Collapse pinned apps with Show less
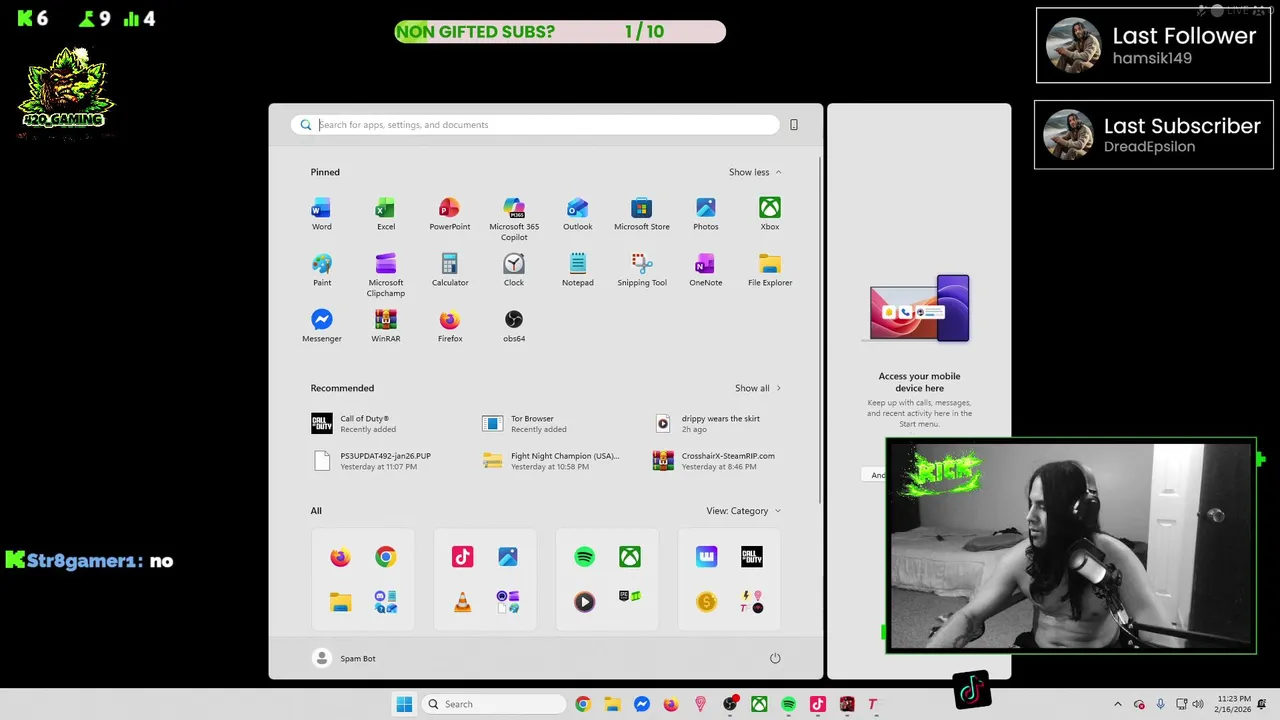This screenshot has width=1280, height=720. click(755, 172)
